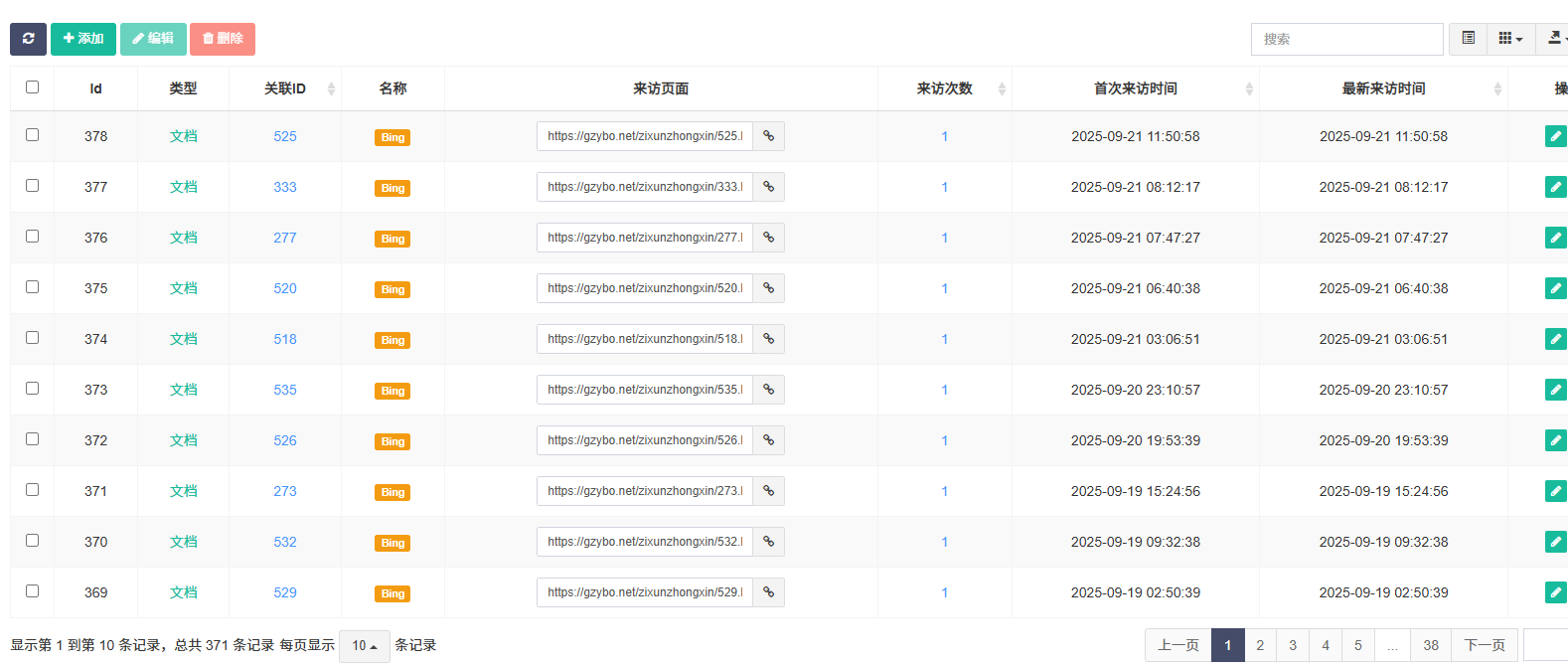Edit row 372 with pencil icon
This screenshot has height=666, width=1568.
click(x=1556, y=440)
